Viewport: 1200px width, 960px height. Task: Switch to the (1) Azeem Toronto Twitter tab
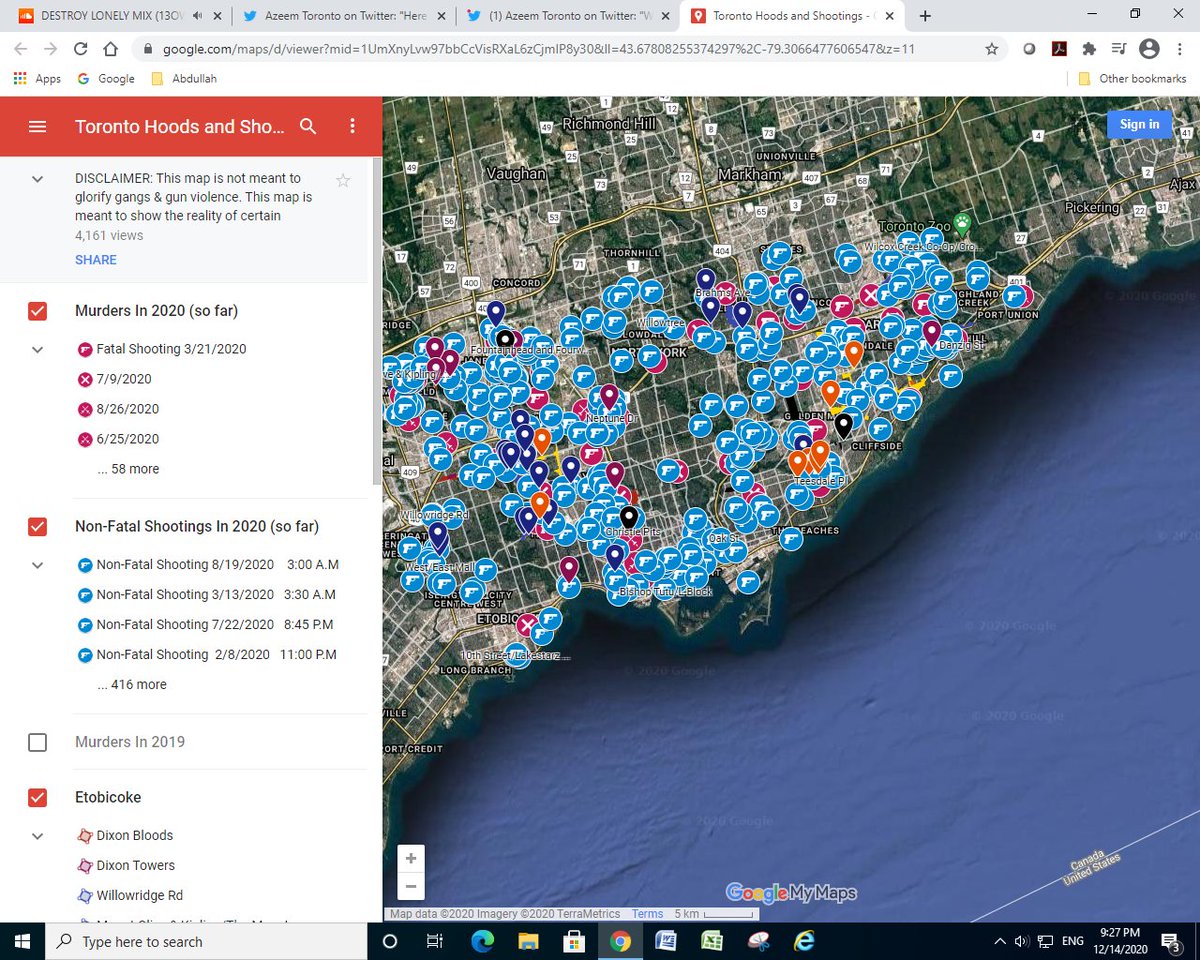tap(566, 16)
